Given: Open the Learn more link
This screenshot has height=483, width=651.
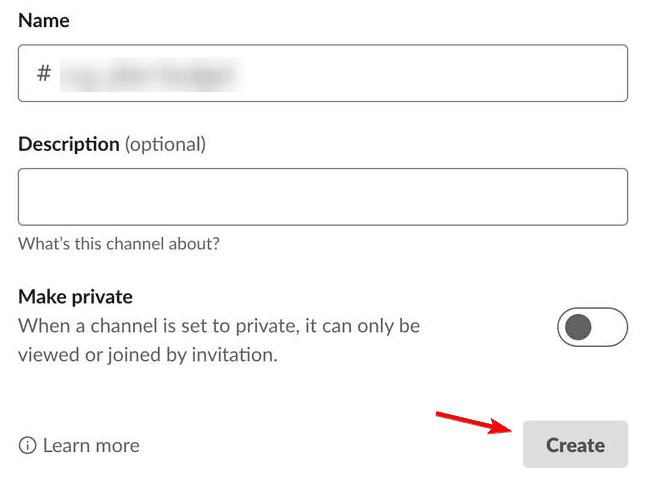Looking at the screenshot, I should (91, 446).
